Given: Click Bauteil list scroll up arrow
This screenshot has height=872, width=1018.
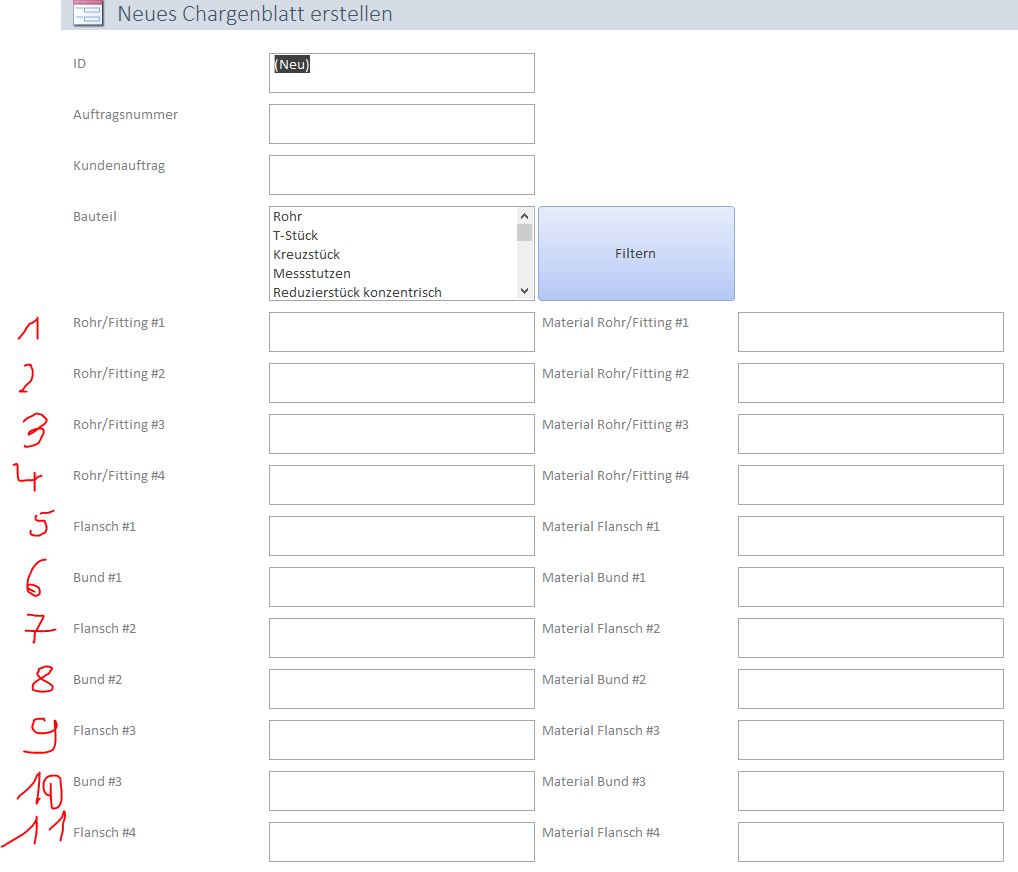Looking at the screenshot, I should (x=525, y=216).
